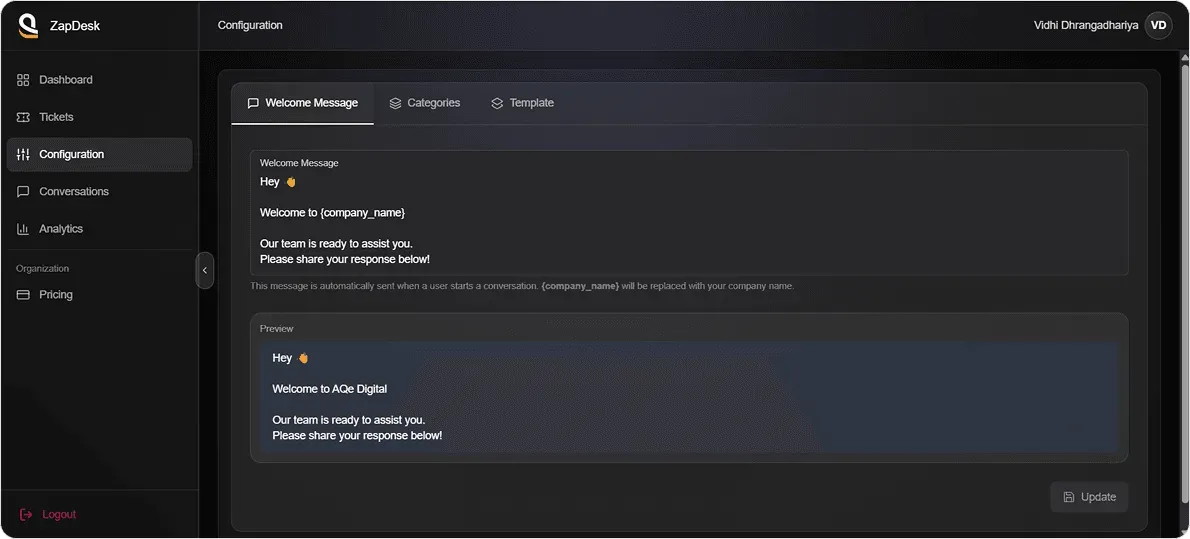Collapse the sidebar with the chevron handle
The width and height of the screenshot is (1190, 539).
point(204,270)
